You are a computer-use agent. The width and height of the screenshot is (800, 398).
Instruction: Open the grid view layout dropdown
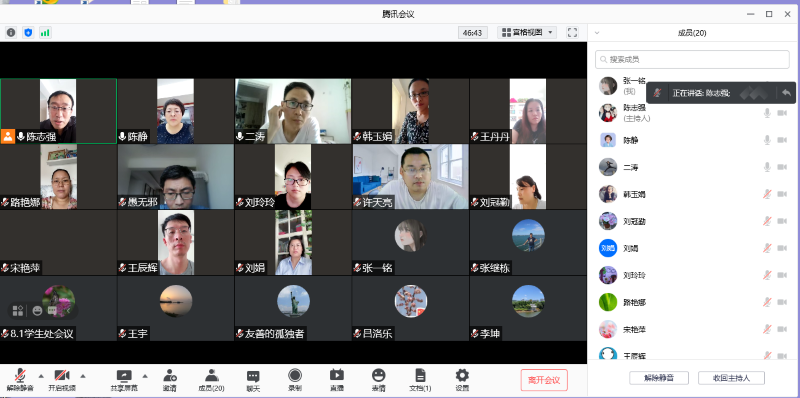[527, 33]
